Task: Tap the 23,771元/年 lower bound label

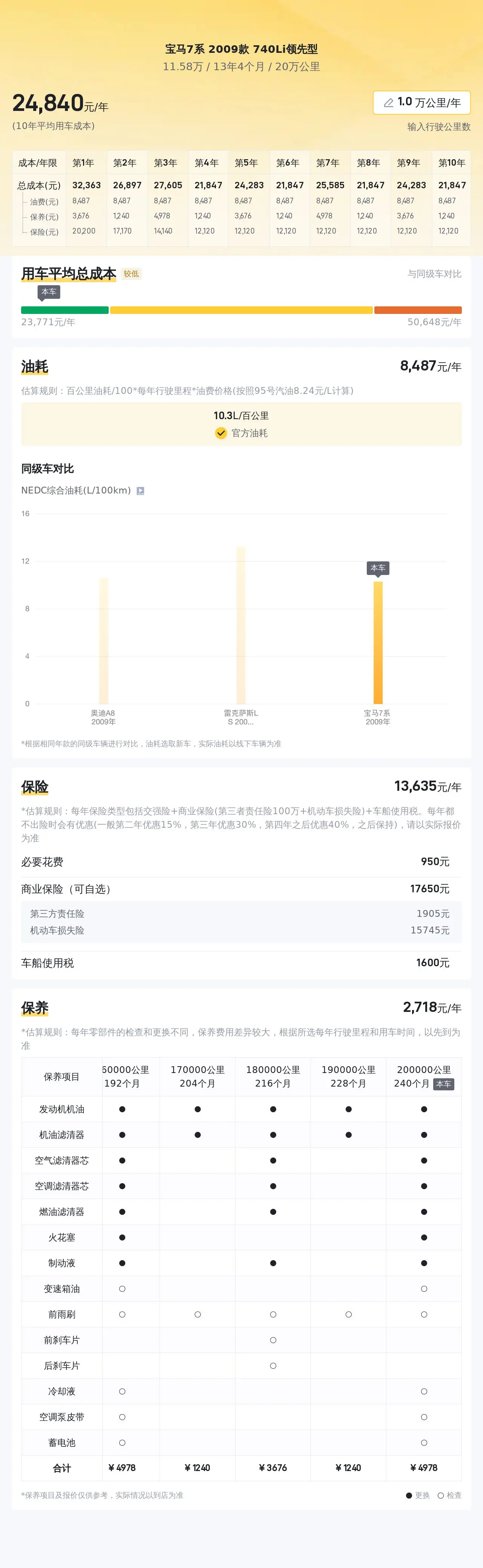Action: point(48,322)
